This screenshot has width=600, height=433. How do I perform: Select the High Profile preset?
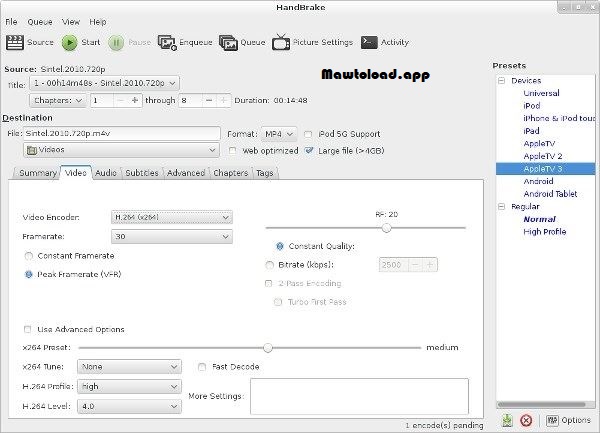pos(545,232)
